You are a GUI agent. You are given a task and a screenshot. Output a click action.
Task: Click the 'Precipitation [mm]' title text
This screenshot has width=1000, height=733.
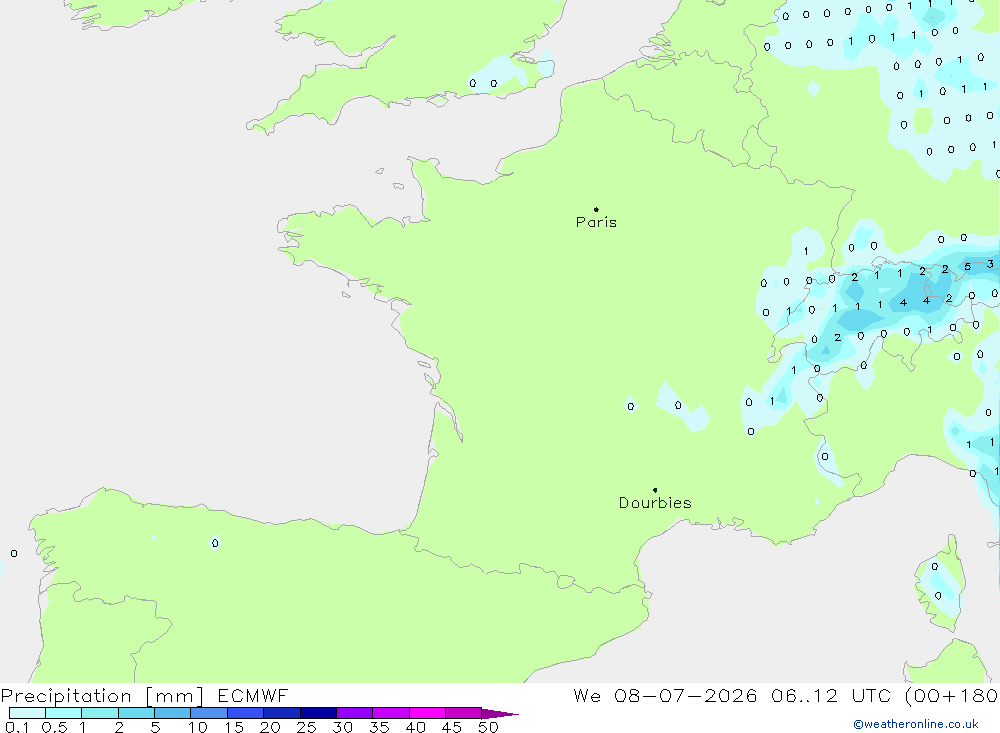tap(102, 696)
